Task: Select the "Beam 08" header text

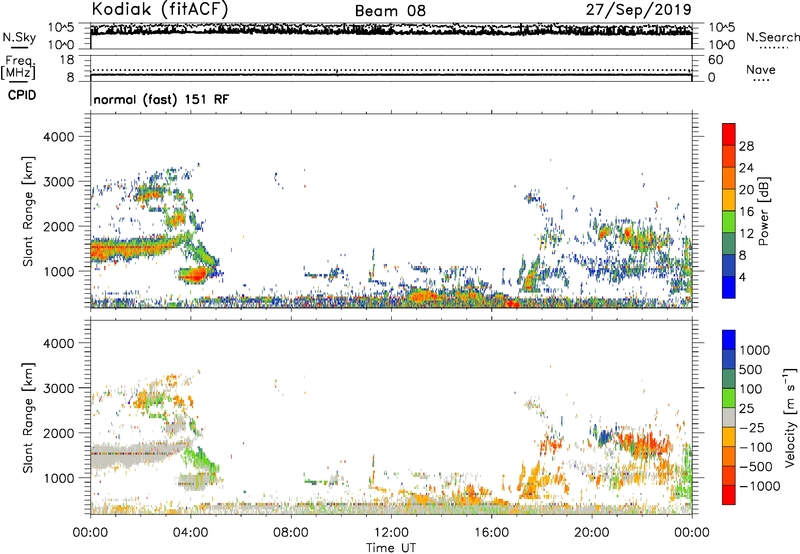Action: tap(390, 11)
